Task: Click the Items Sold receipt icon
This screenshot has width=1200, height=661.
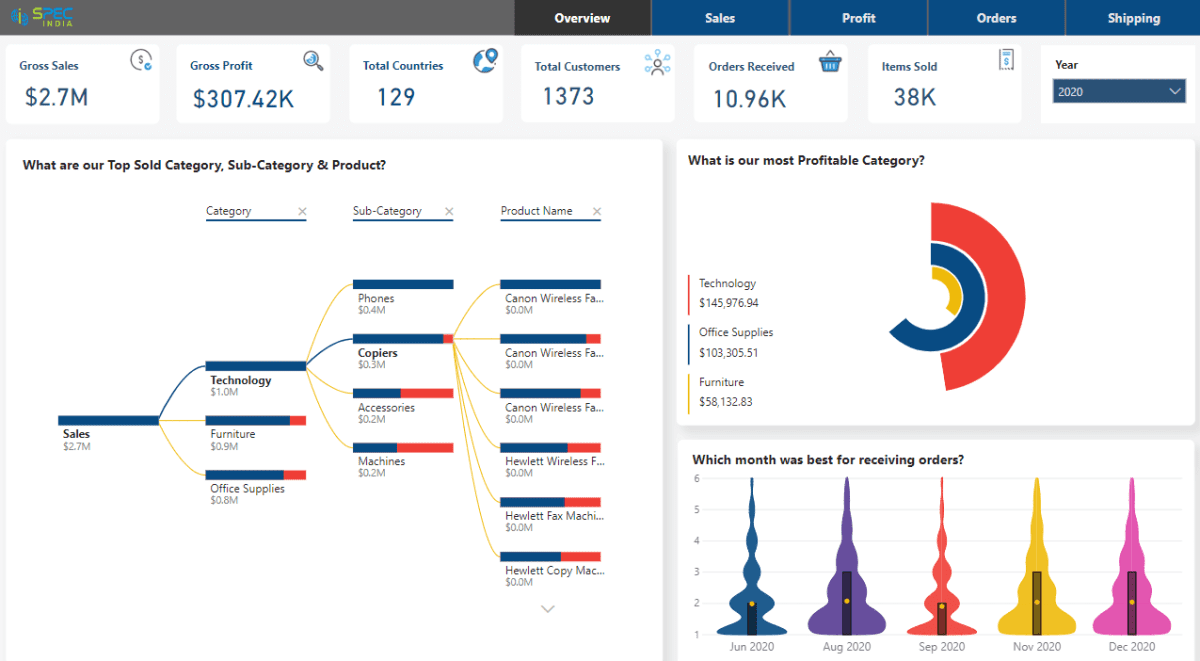Action: pyautogui.click(x=1005, y=60)
